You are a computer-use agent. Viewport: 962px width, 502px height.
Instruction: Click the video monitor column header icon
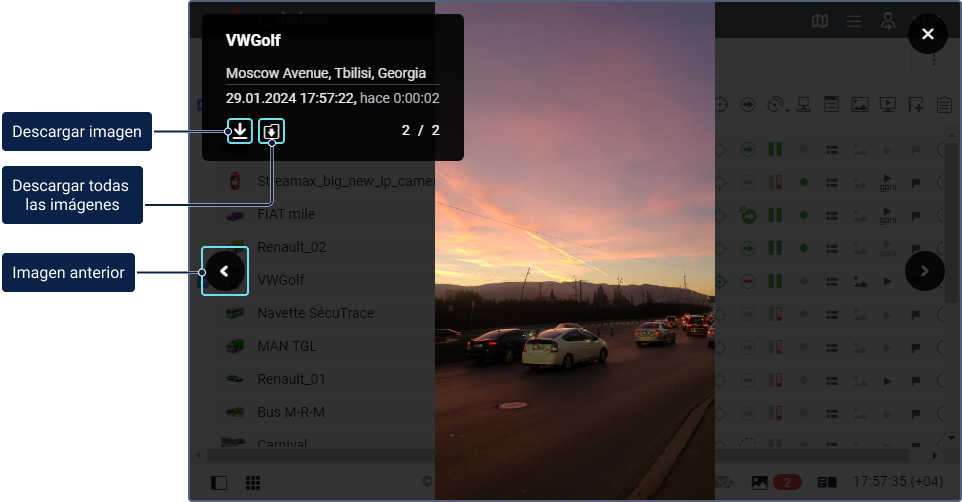click(x=888, y=105)
